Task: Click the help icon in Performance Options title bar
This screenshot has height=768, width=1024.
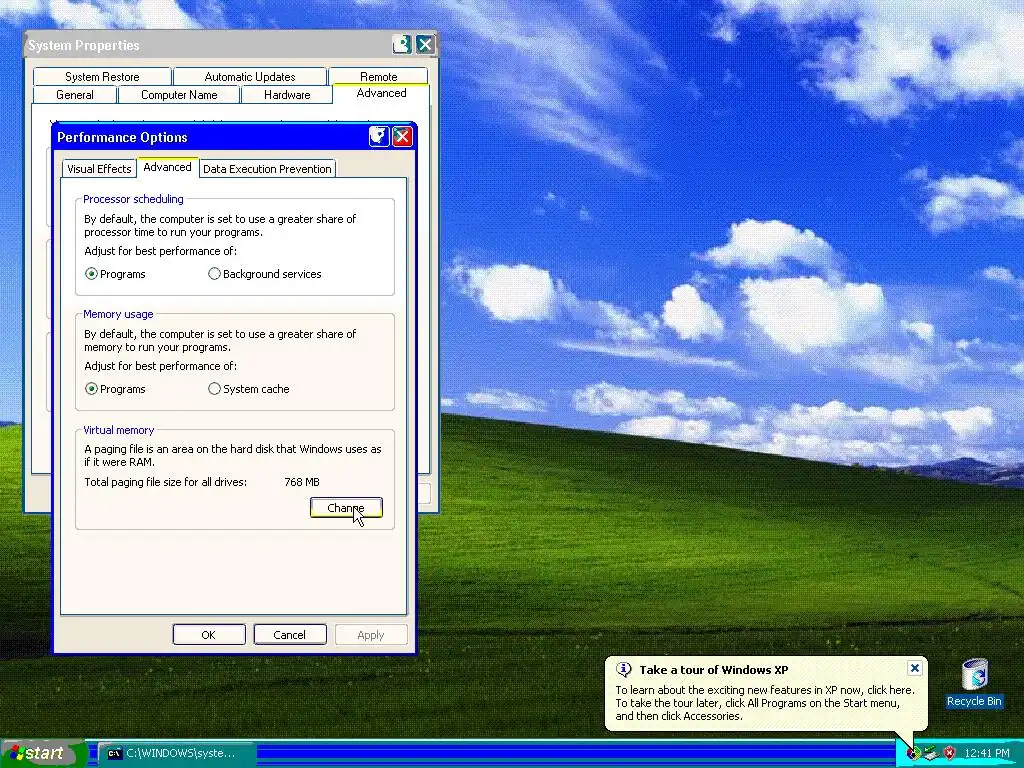Action: (379, 136)
